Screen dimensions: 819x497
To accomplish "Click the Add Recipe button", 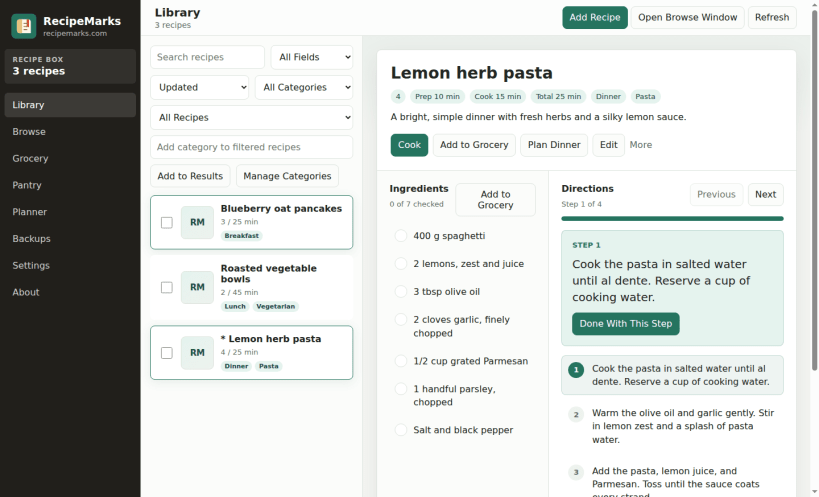I will tap(595, 17).
